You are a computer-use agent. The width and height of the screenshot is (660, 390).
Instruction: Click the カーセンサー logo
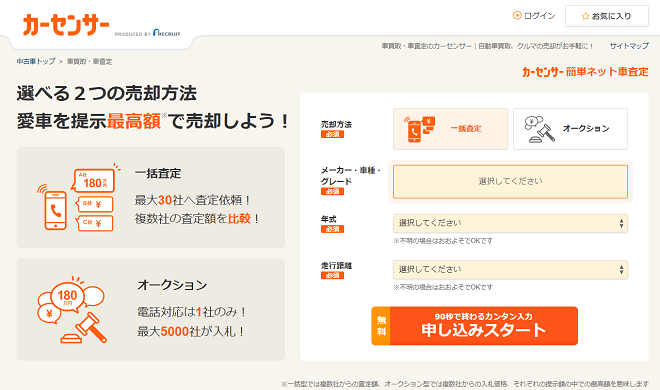pyautogui.click(x=66, y=24)
